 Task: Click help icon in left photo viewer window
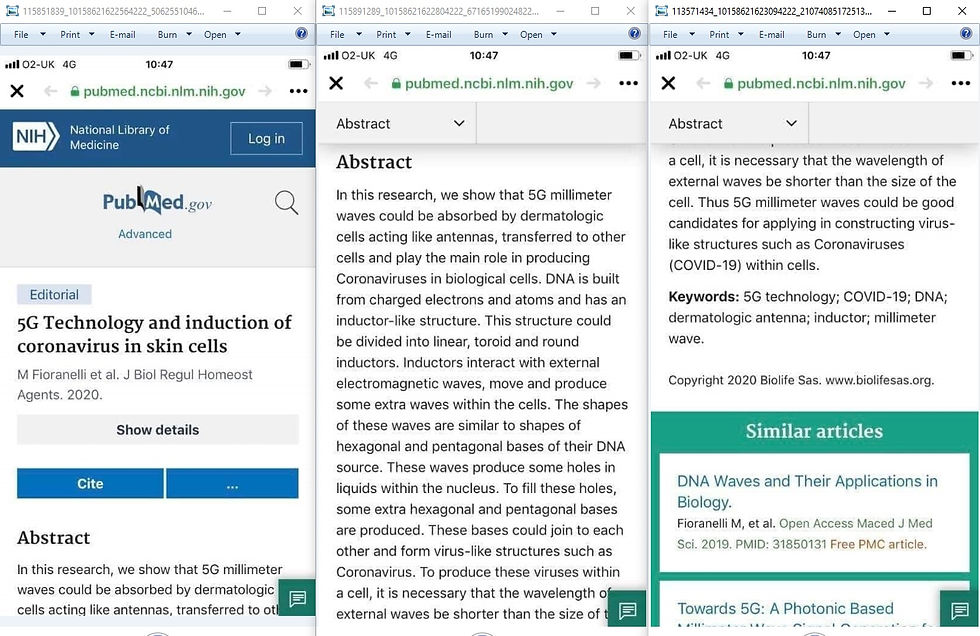pos(301,34)
